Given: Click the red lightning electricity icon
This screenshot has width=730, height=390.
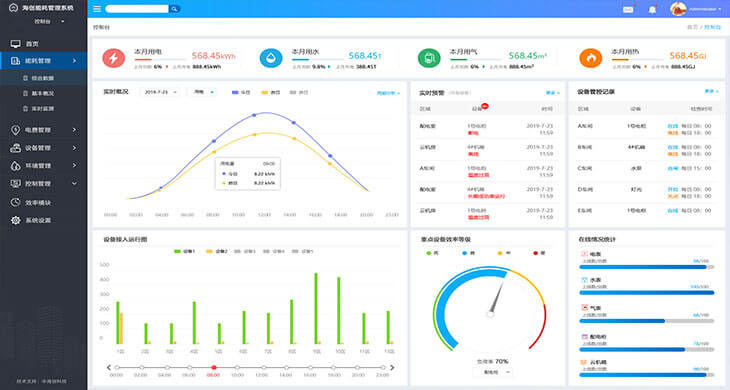Looking at the screenshot, I should 114,58.
